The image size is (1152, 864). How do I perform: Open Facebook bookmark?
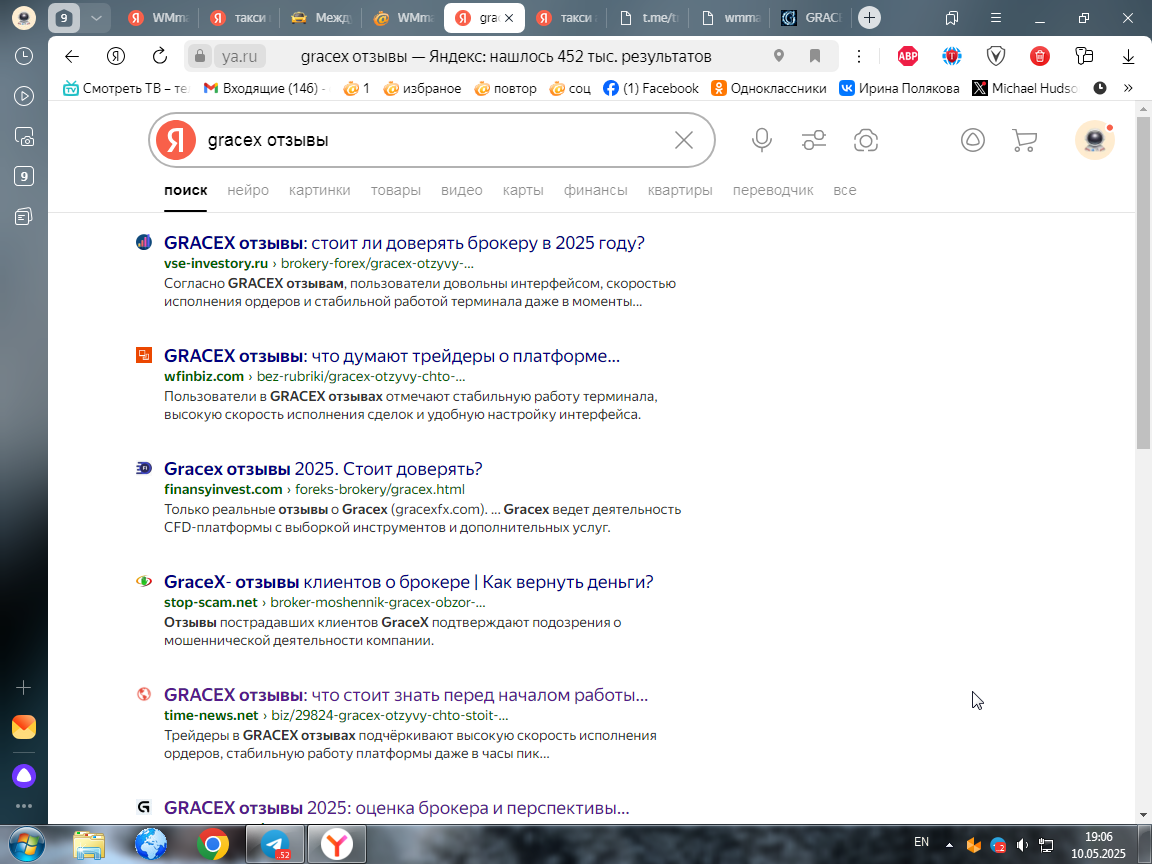(x=650, y=88)
